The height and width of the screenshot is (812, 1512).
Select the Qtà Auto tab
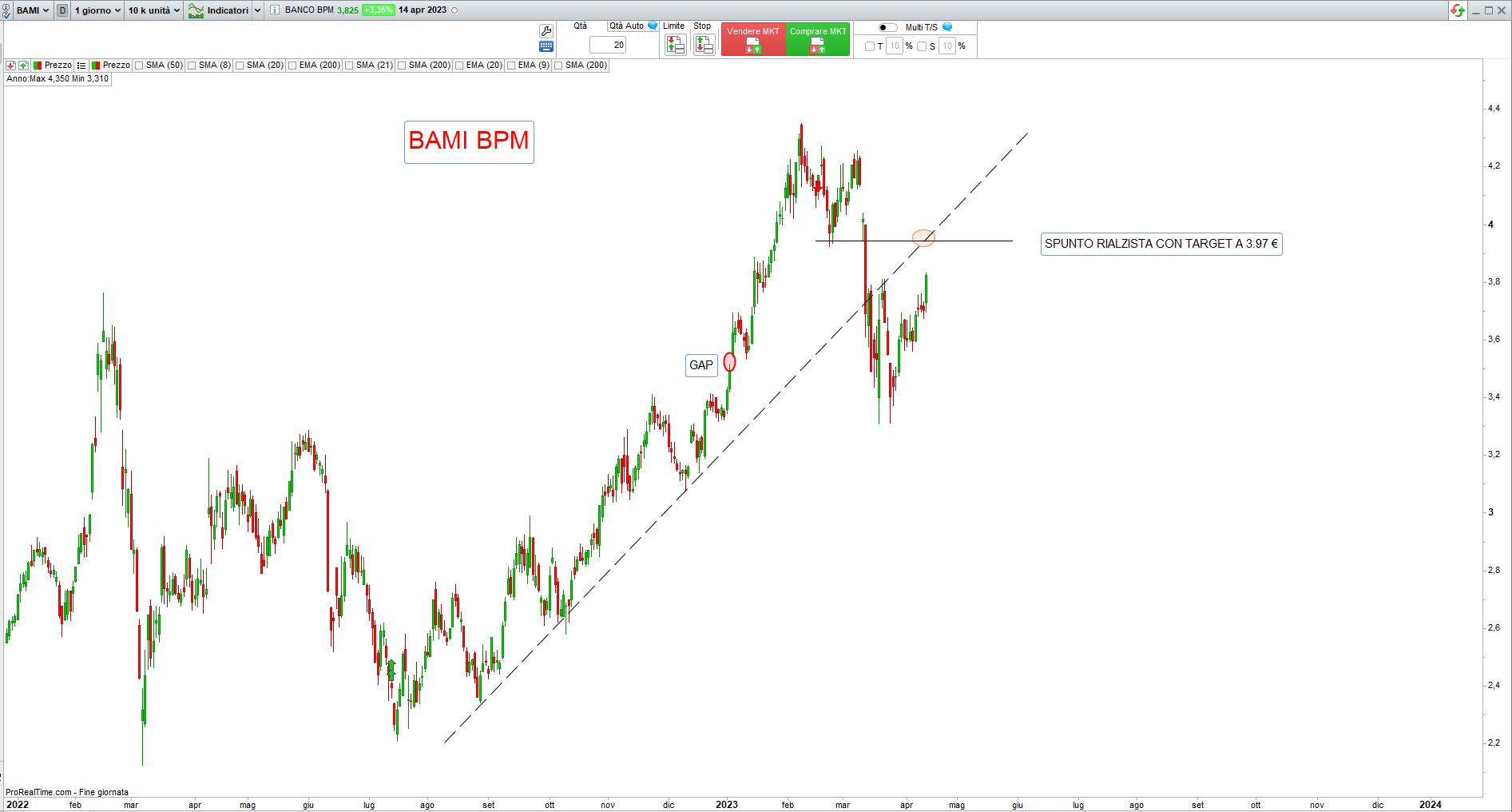(x=627, y=26)
